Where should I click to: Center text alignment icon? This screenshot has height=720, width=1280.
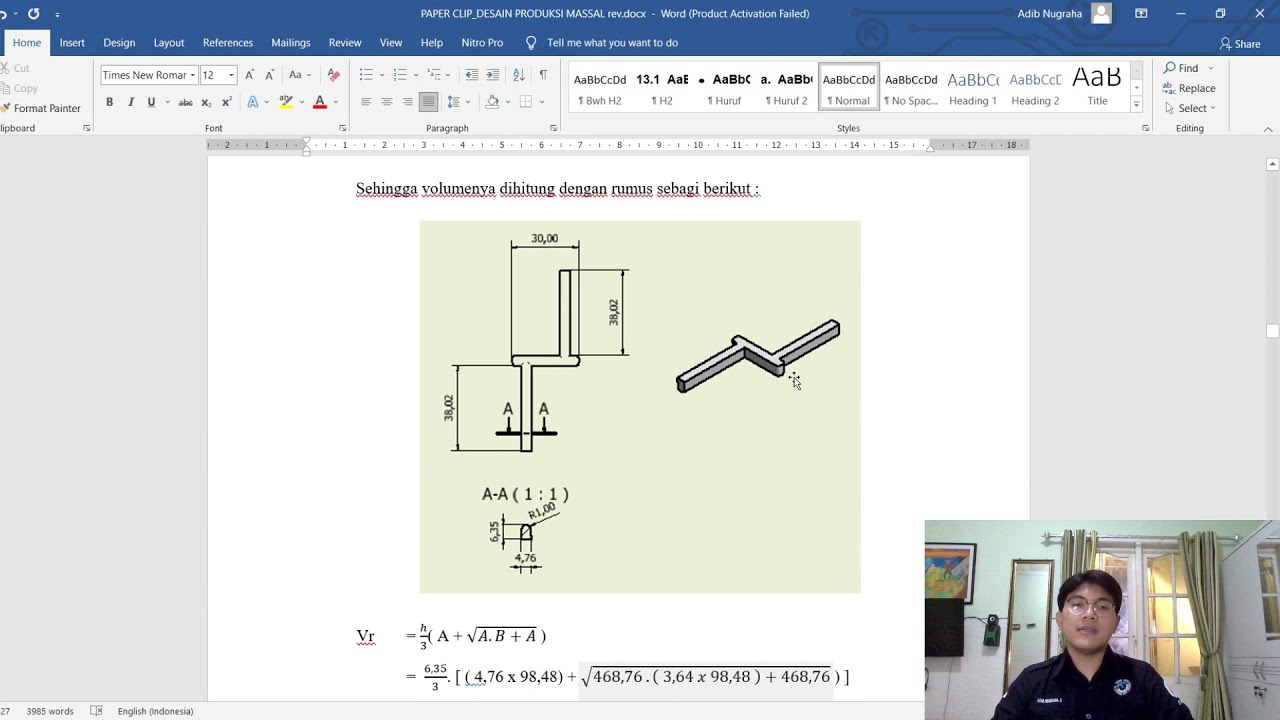coord(387,102)
